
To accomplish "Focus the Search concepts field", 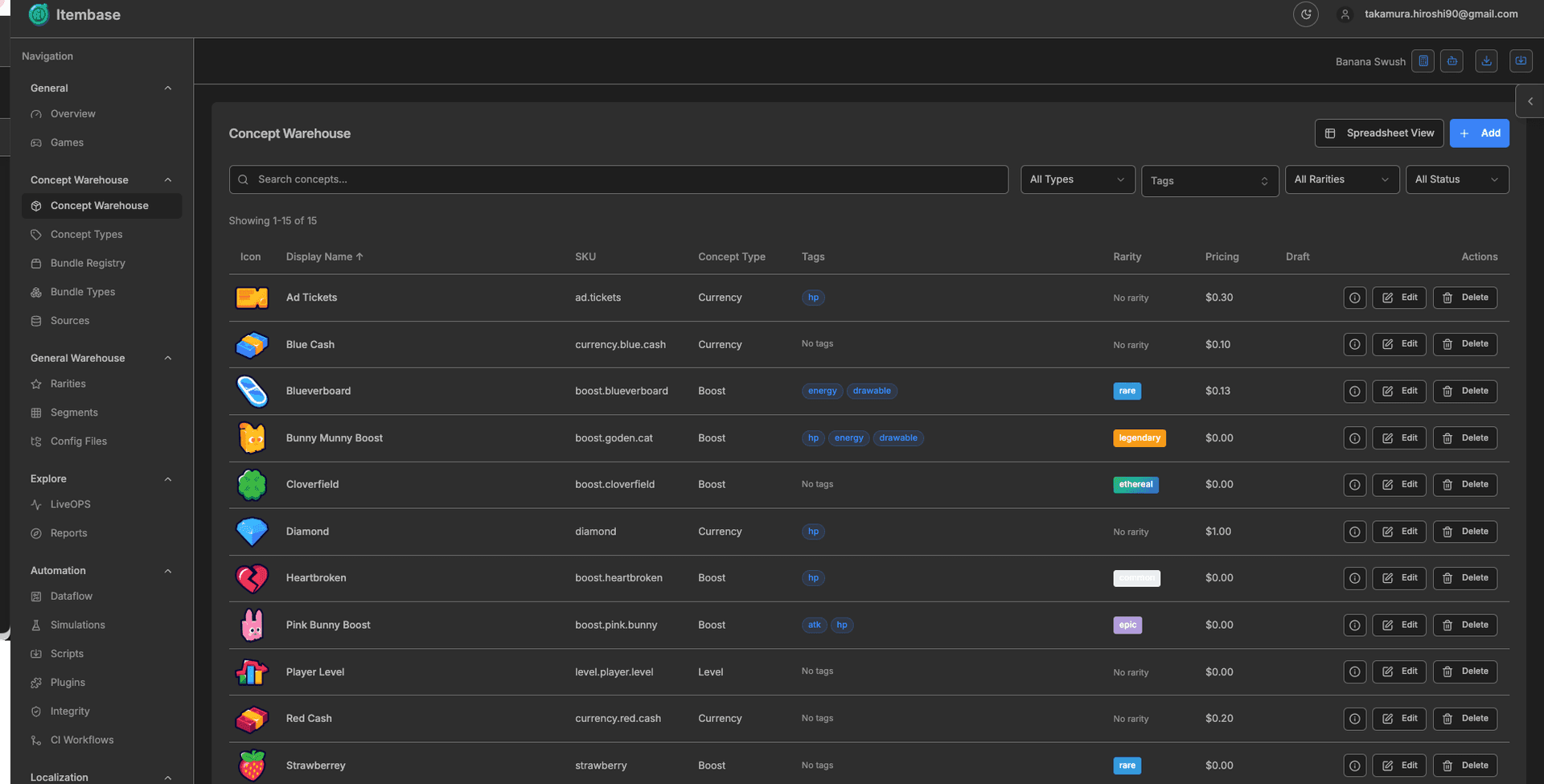I will (x=618, y=179).
